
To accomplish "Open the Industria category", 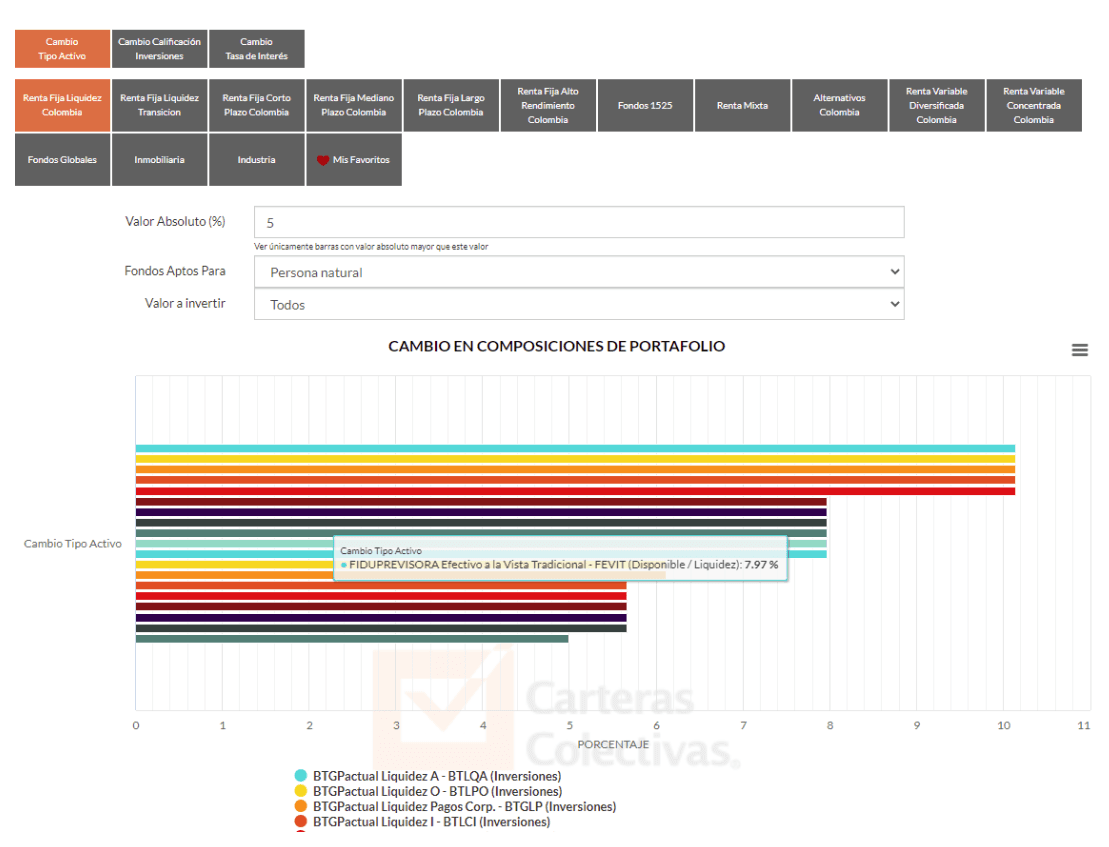I will point(257,160).
